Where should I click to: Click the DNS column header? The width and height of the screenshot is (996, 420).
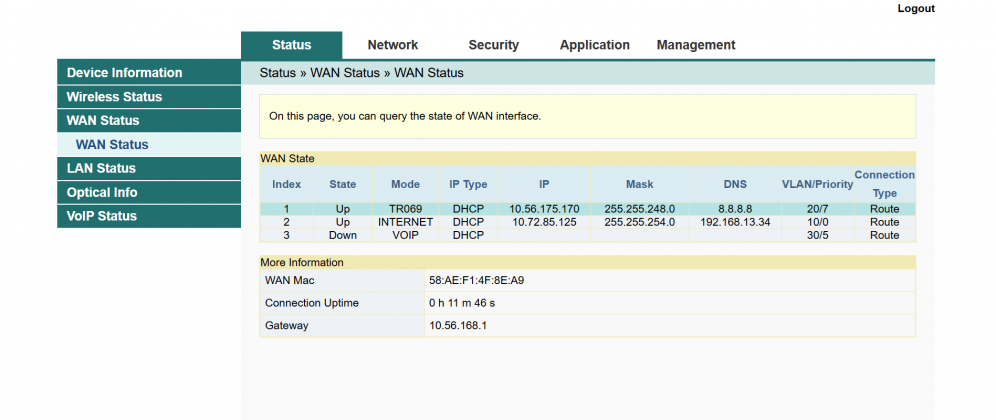coord(735,184)
